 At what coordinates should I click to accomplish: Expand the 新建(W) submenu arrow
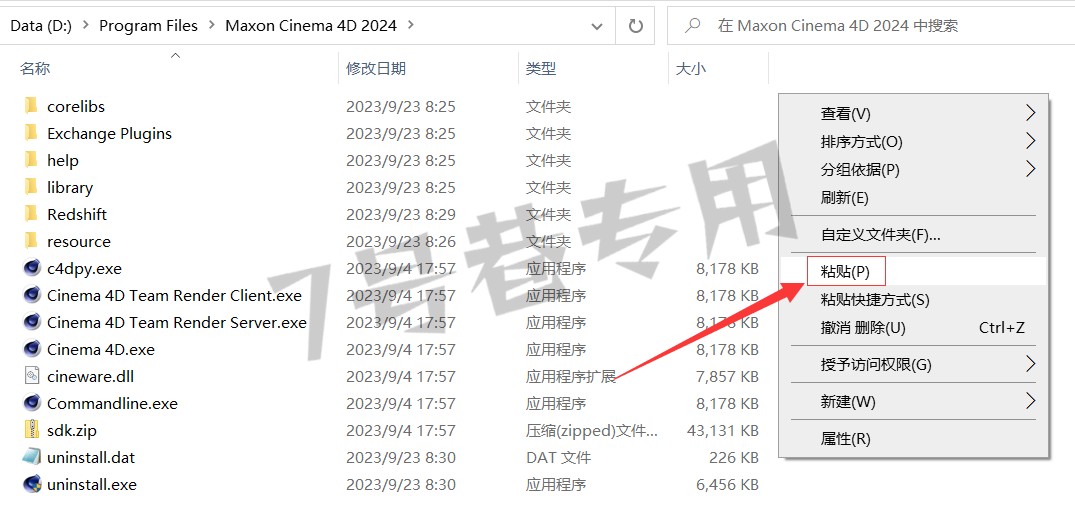[1030, 401]
